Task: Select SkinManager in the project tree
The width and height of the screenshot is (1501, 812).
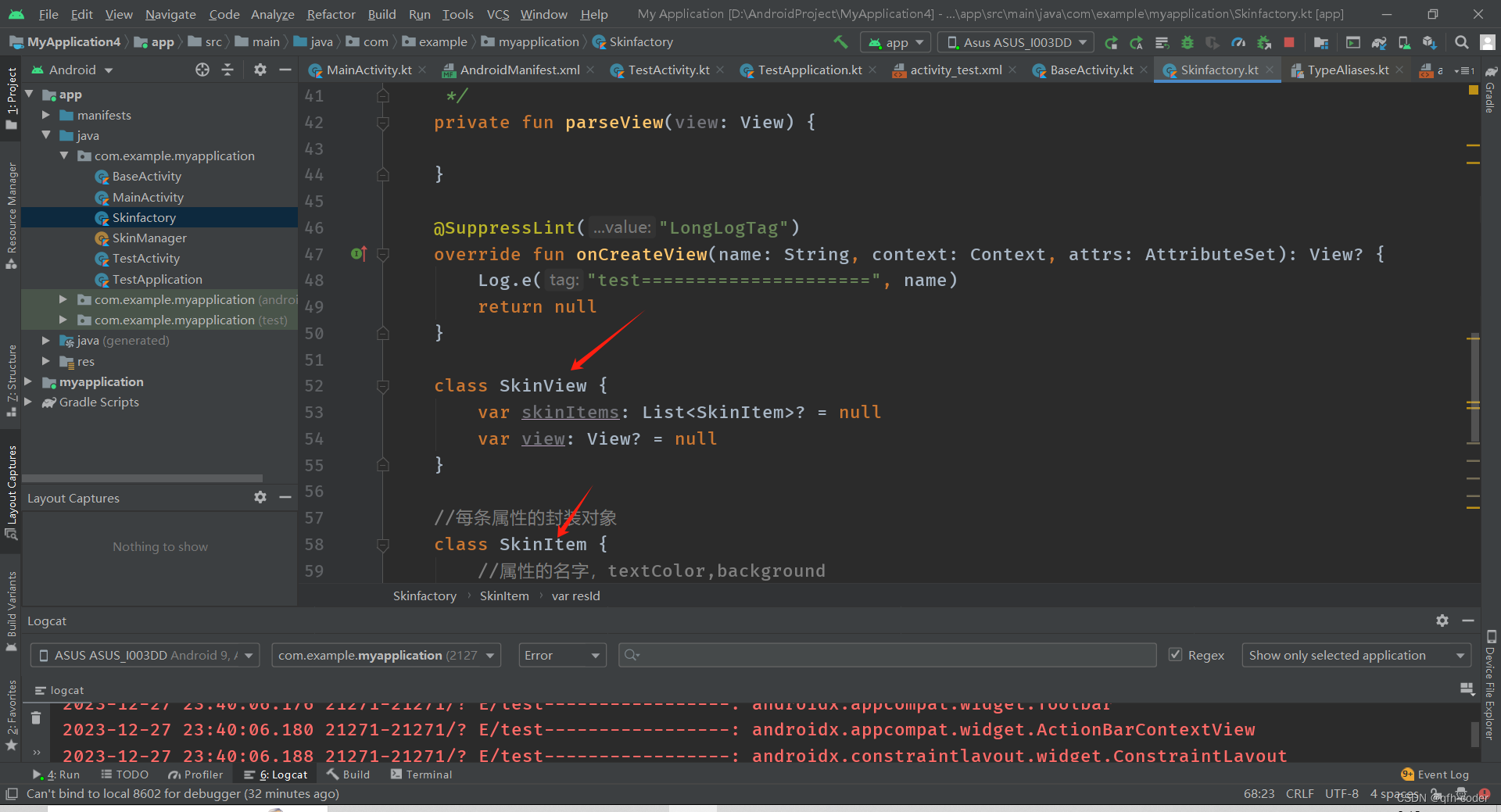Action: click(x=149, y=238)
